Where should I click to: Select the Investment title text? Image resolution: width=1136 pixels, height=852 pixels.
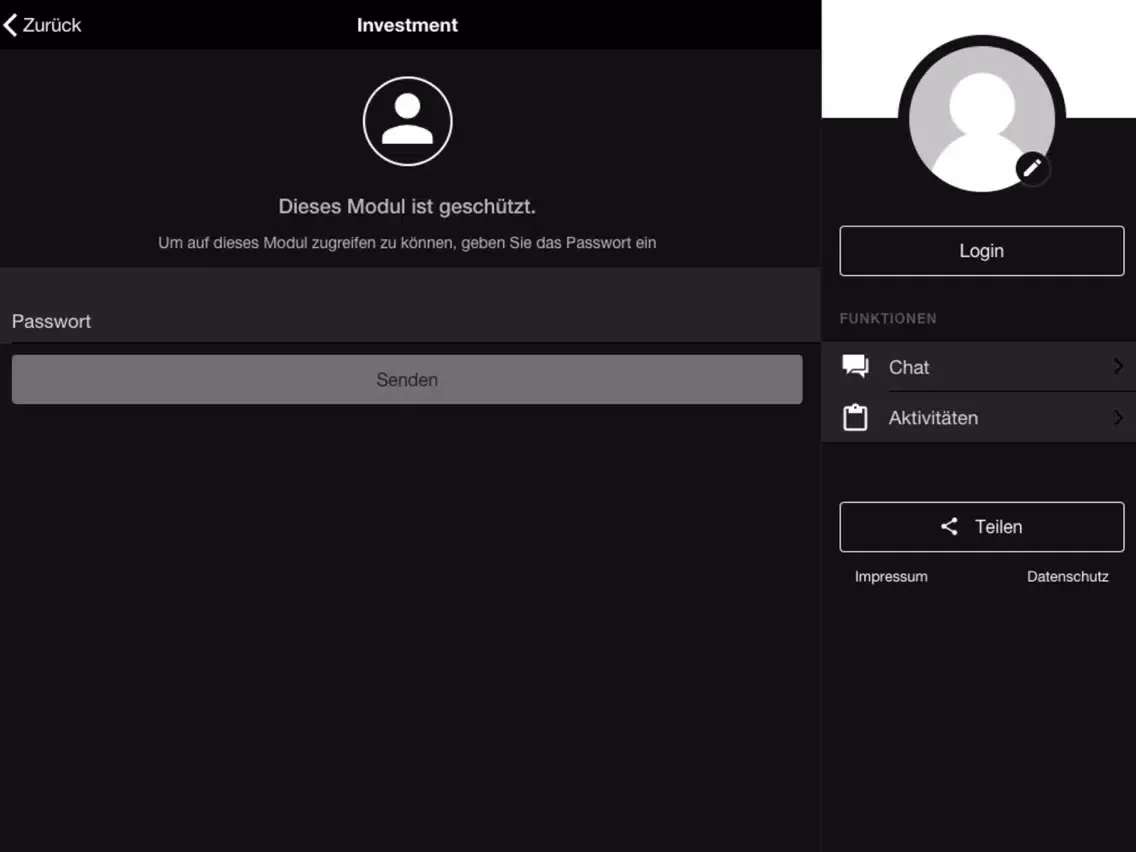pyautogui.click(x=407, y=25)
